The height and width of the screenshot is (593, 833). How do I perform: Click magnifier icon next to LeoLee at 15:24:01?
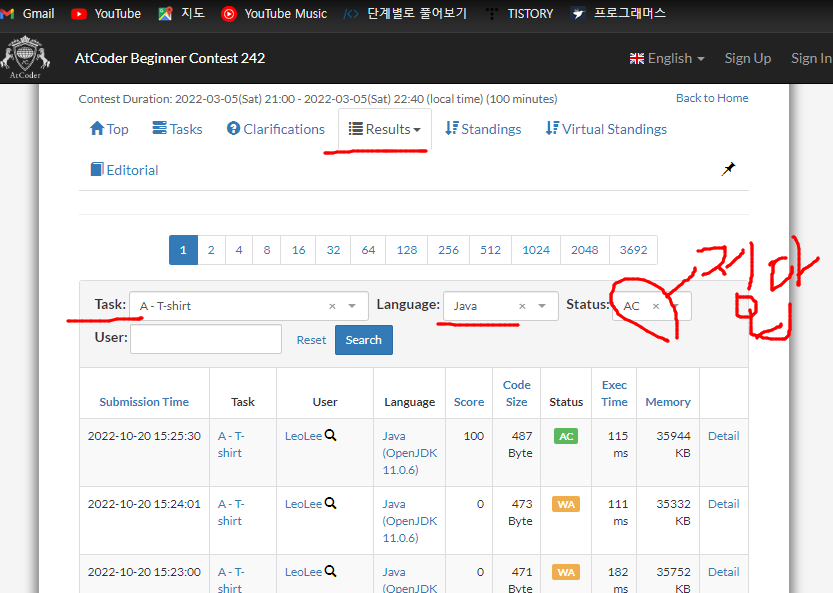coord(330,503)
